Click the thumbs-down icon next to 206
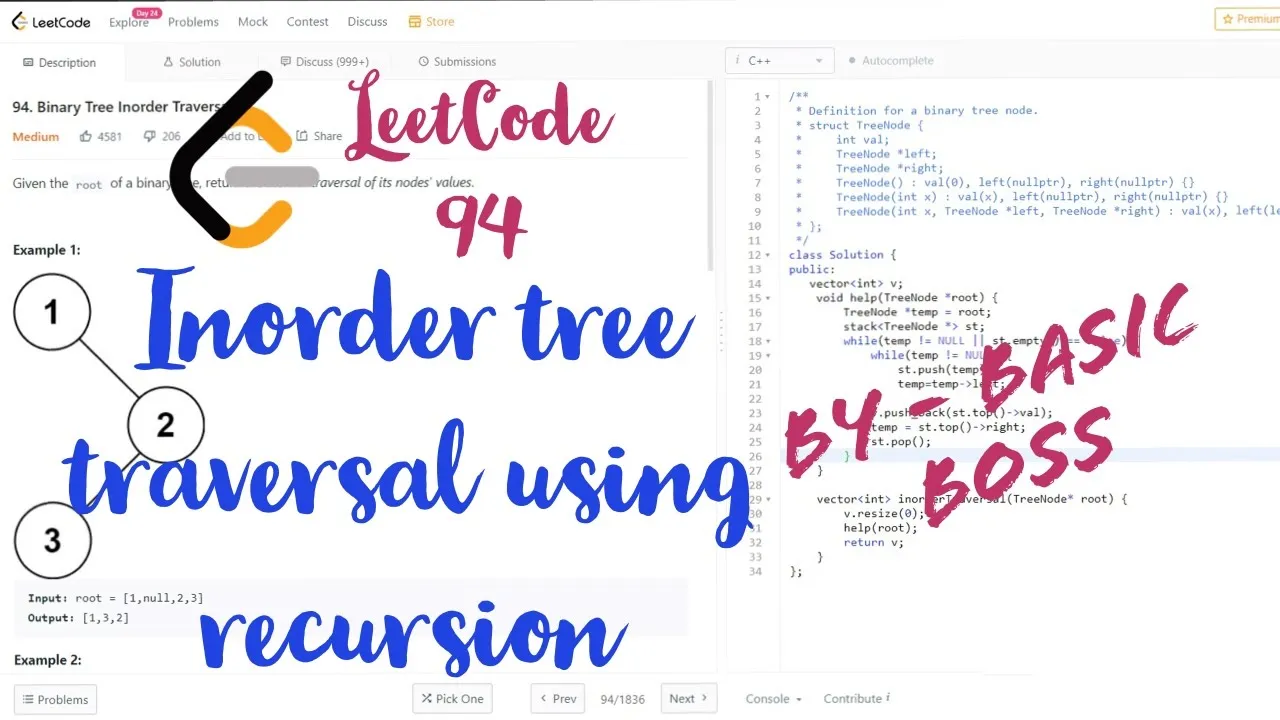The height and width of the screenshot is (720, 1280). coord(150,136)
